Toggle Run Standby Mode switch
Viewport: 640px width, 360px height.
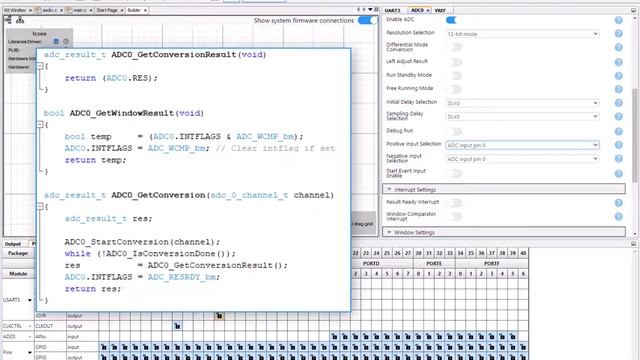click(x=454, y=76)
